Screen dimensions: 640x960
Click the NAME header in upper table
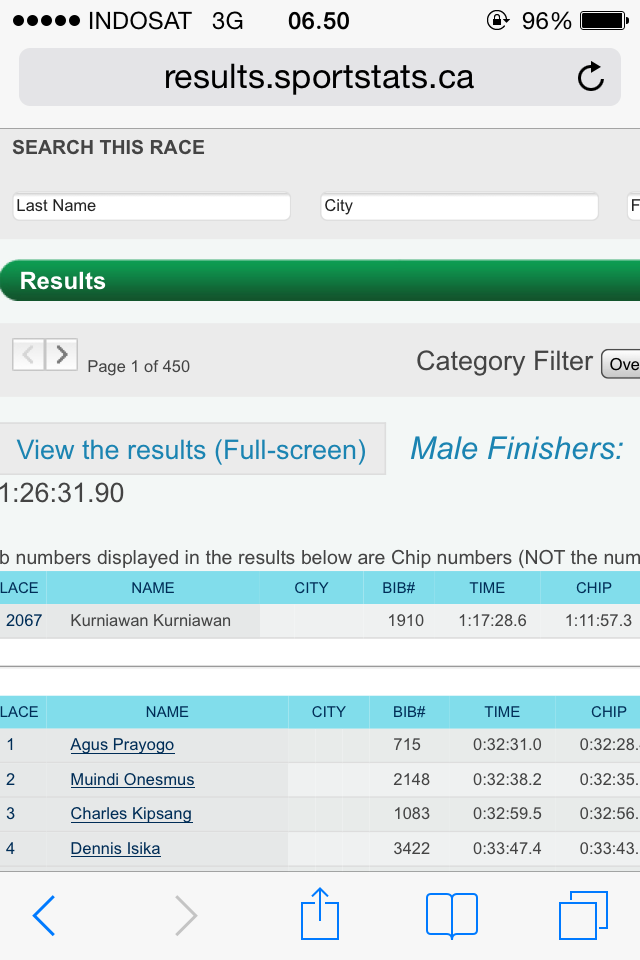[x=152, y=588]
